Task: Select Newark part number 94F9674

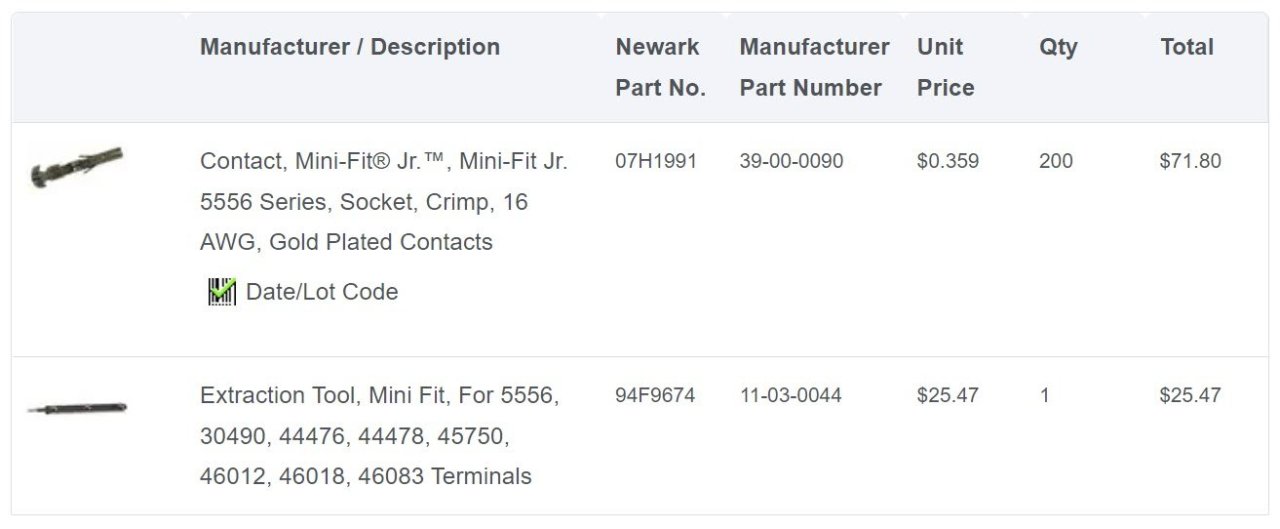Action: point(655,395)
